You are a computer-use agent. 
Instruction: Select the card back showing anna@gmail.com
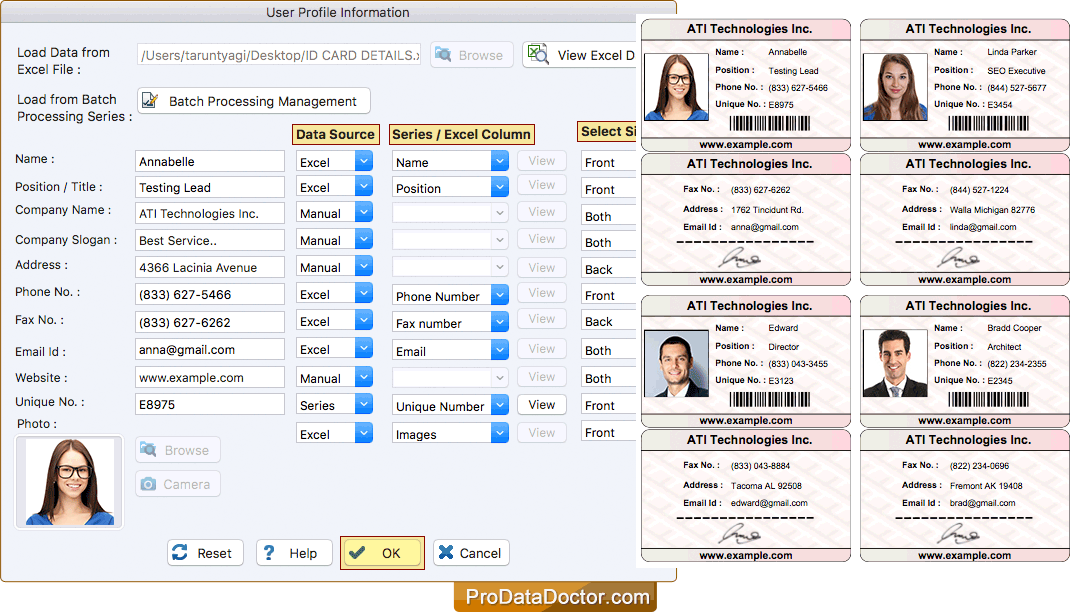pos(746,219)
